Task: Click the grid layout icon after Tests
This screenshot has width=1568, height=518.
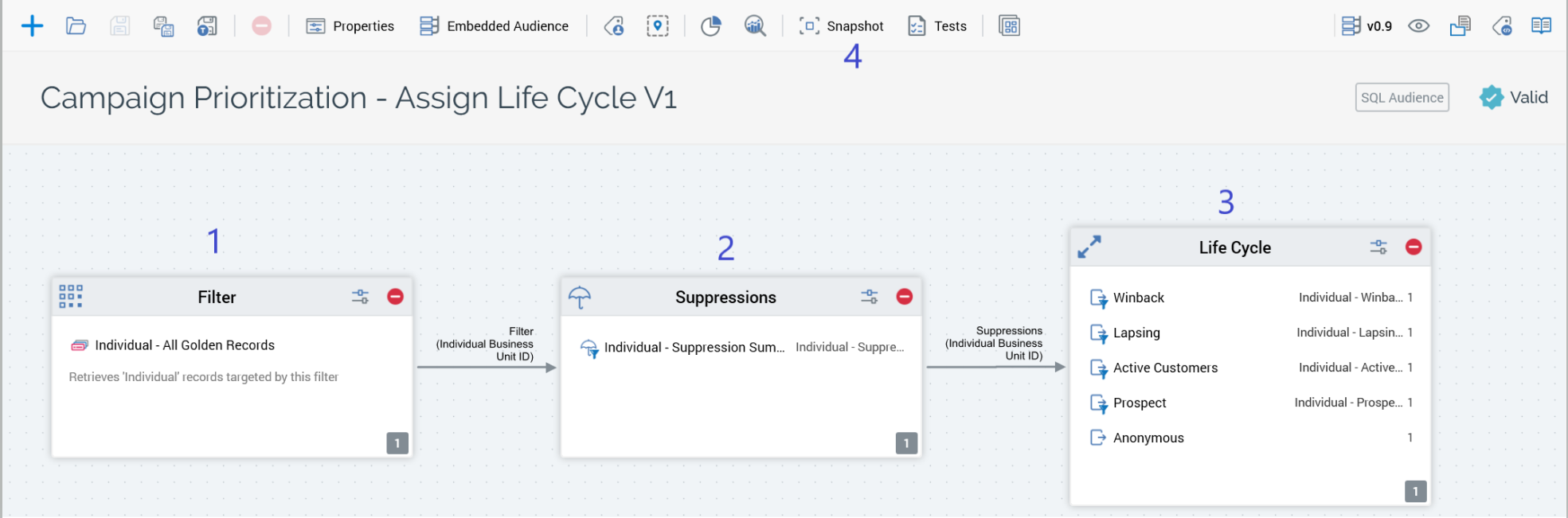Action: click(x=1009, y=26)
